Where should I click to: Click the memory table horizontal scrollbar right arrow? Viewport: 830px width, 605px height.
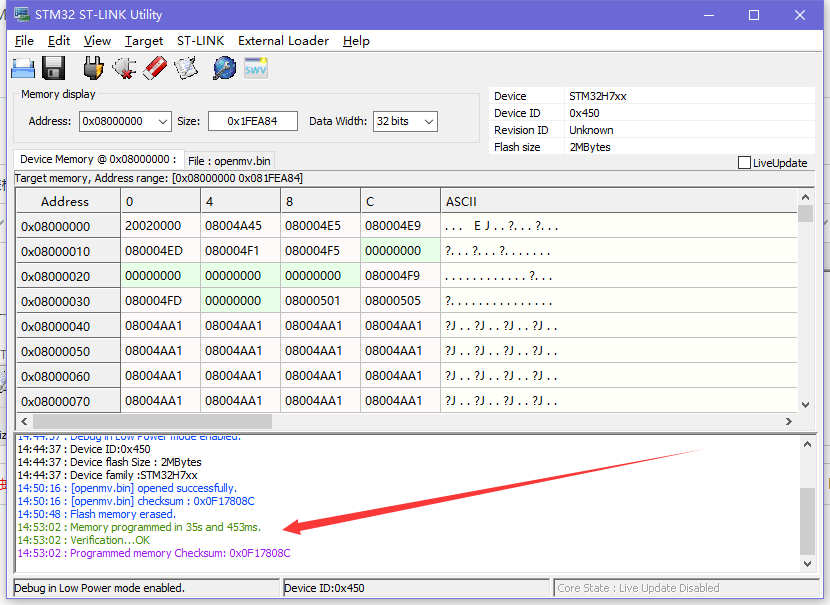tap(789, 421)
